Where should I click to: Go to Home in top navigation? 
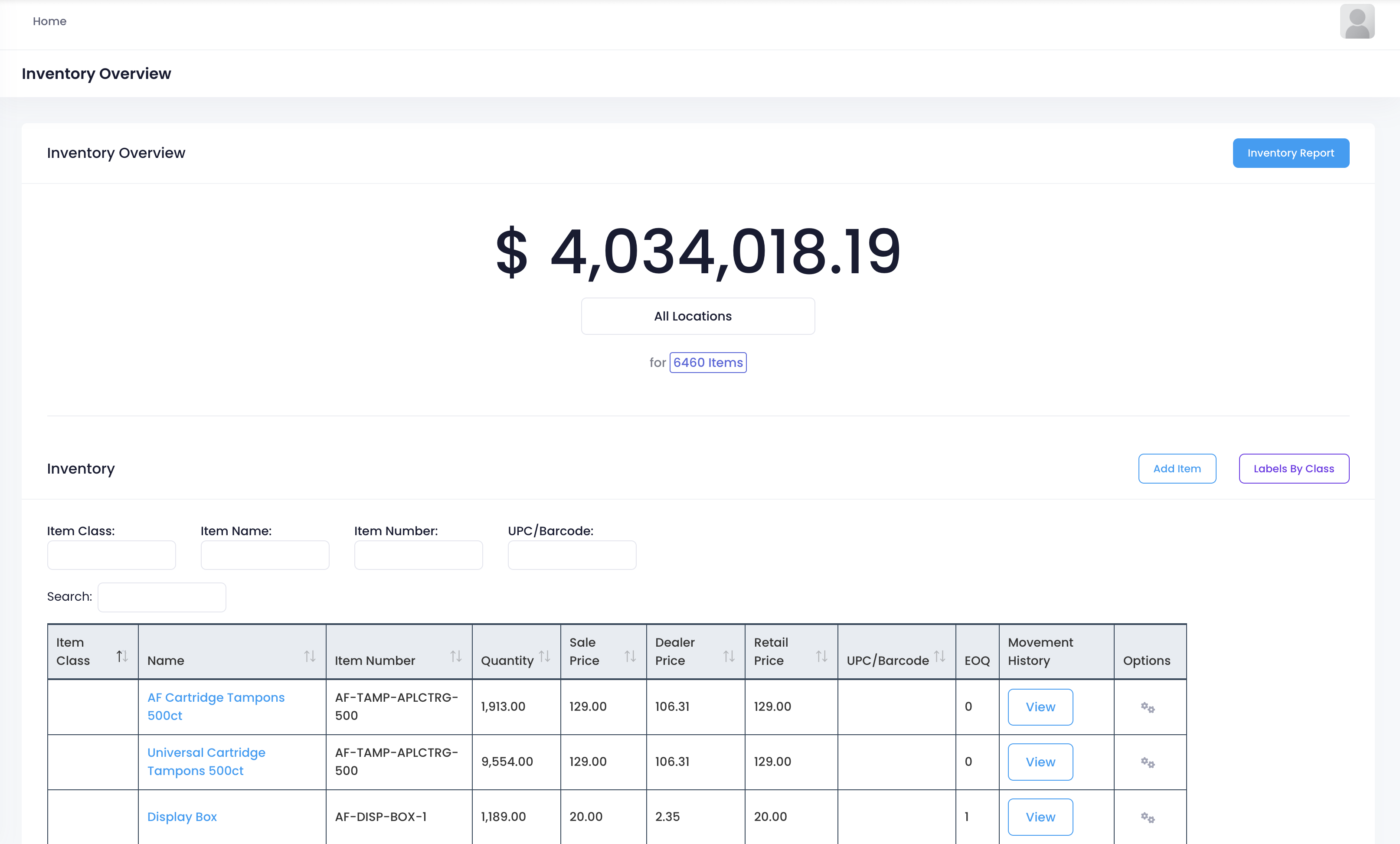[x=49, y=21]
